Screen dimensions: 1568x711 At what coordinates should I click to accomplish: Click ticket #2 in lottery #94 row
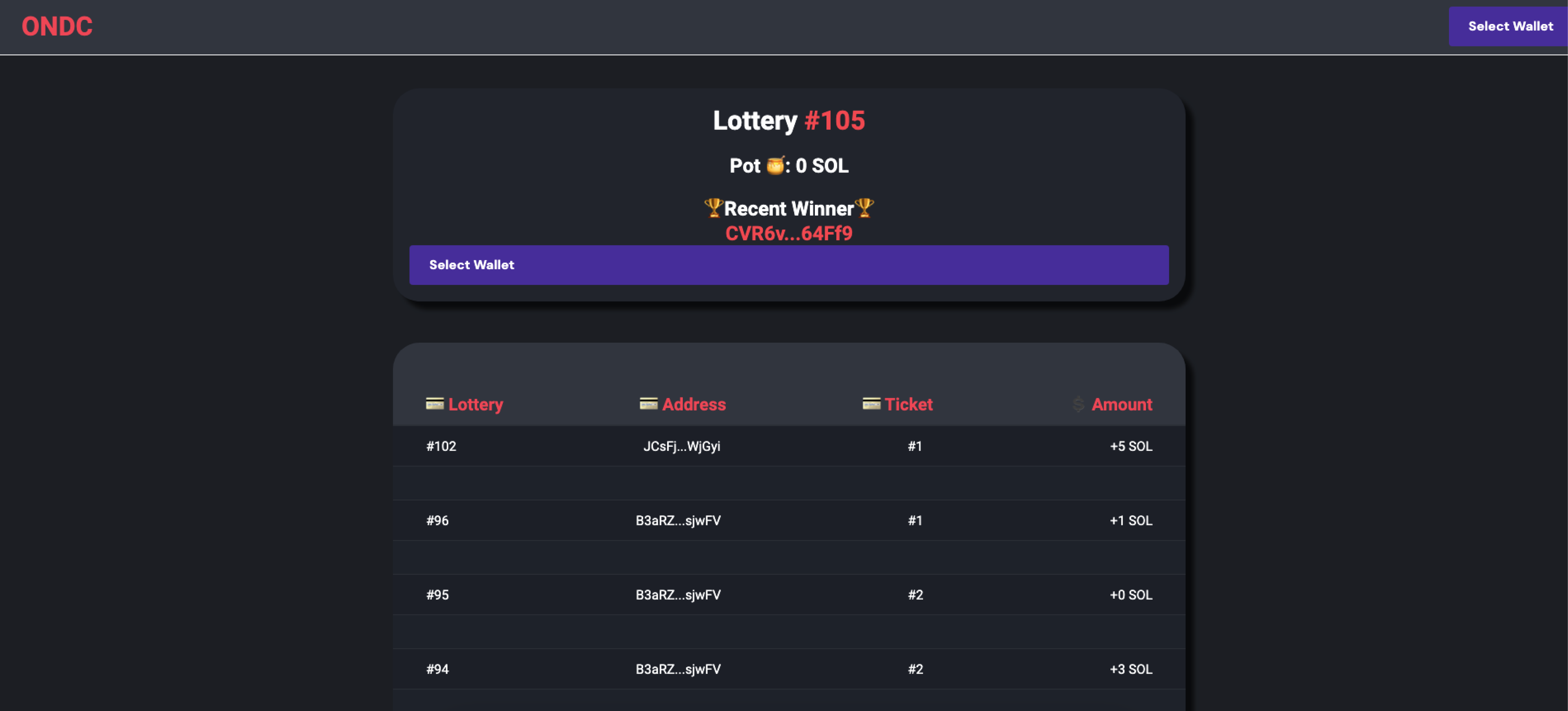coord(916,669)
